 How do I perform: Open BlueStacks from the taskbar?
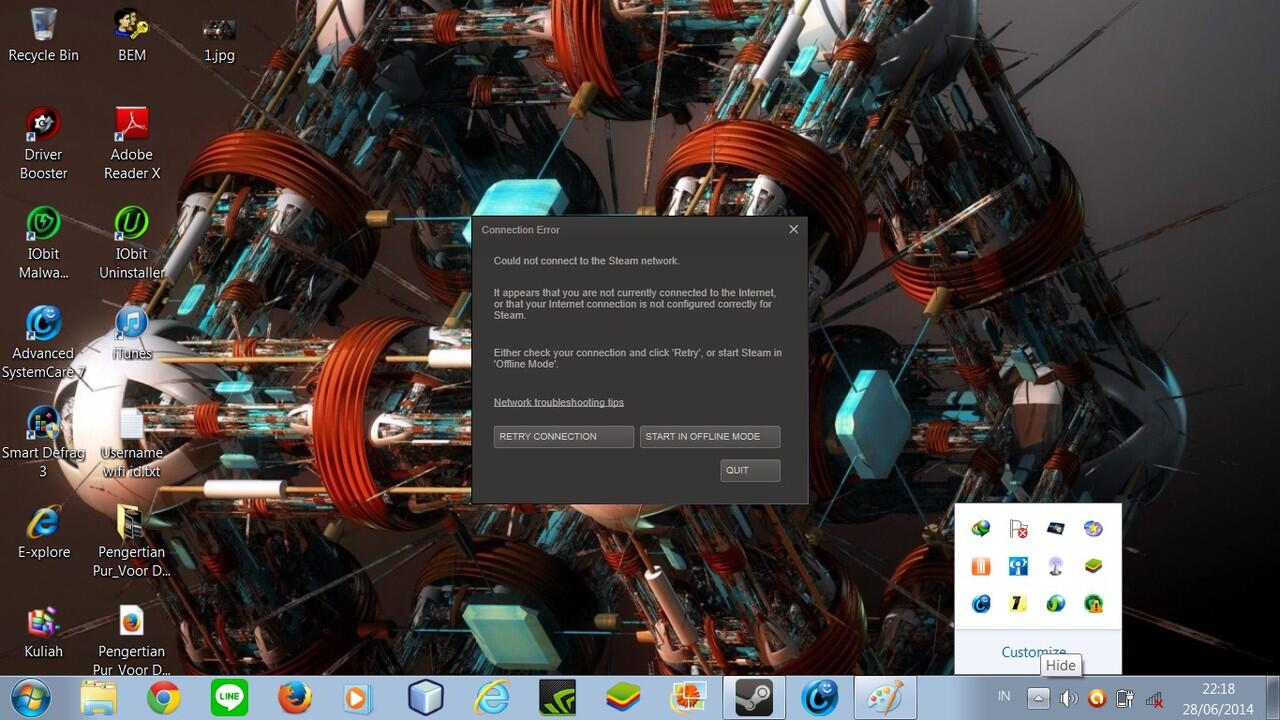coord(623,698)
